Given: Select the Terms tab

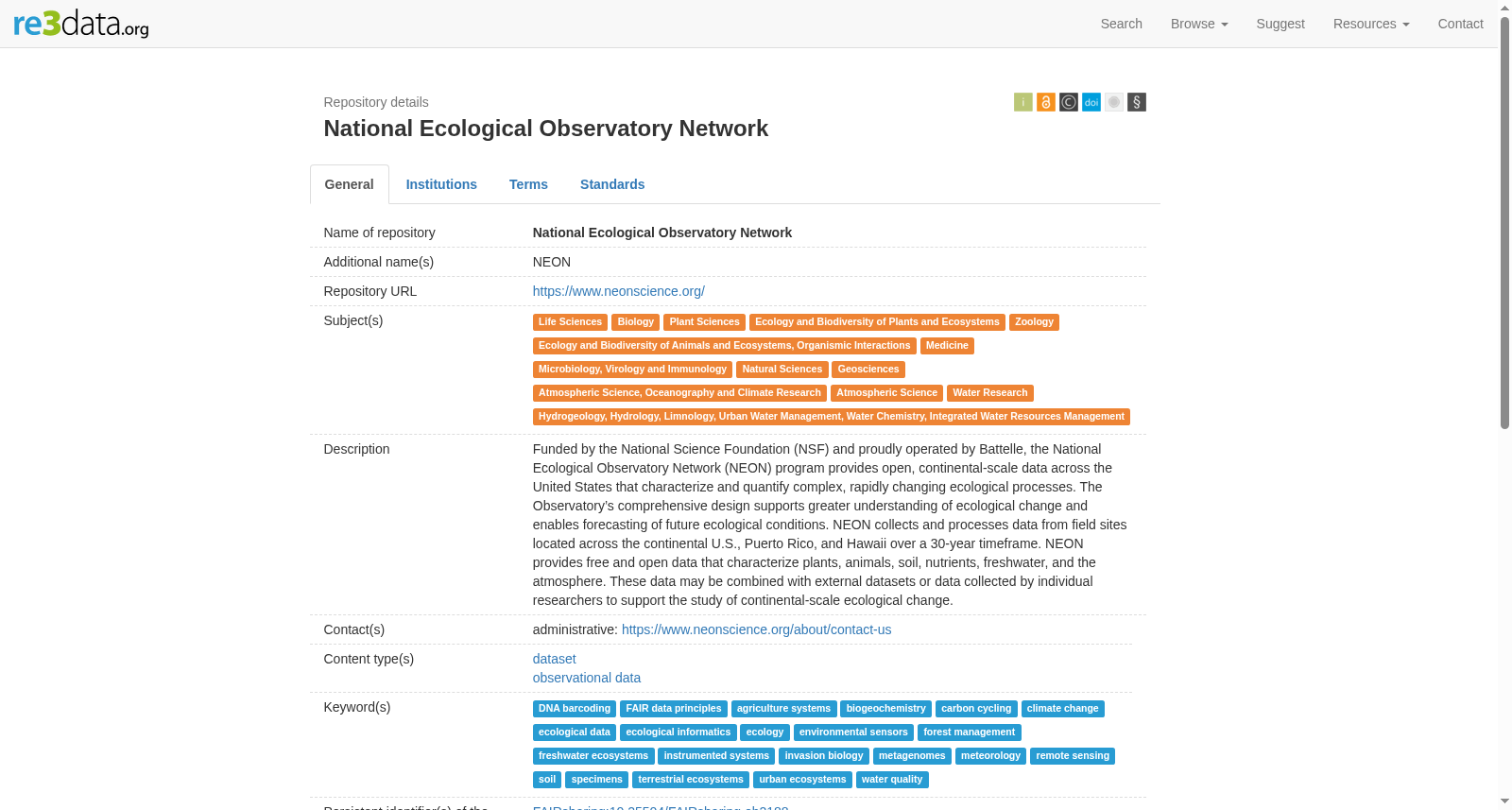Looking at the screenshot, I should [x=528, y=184].
